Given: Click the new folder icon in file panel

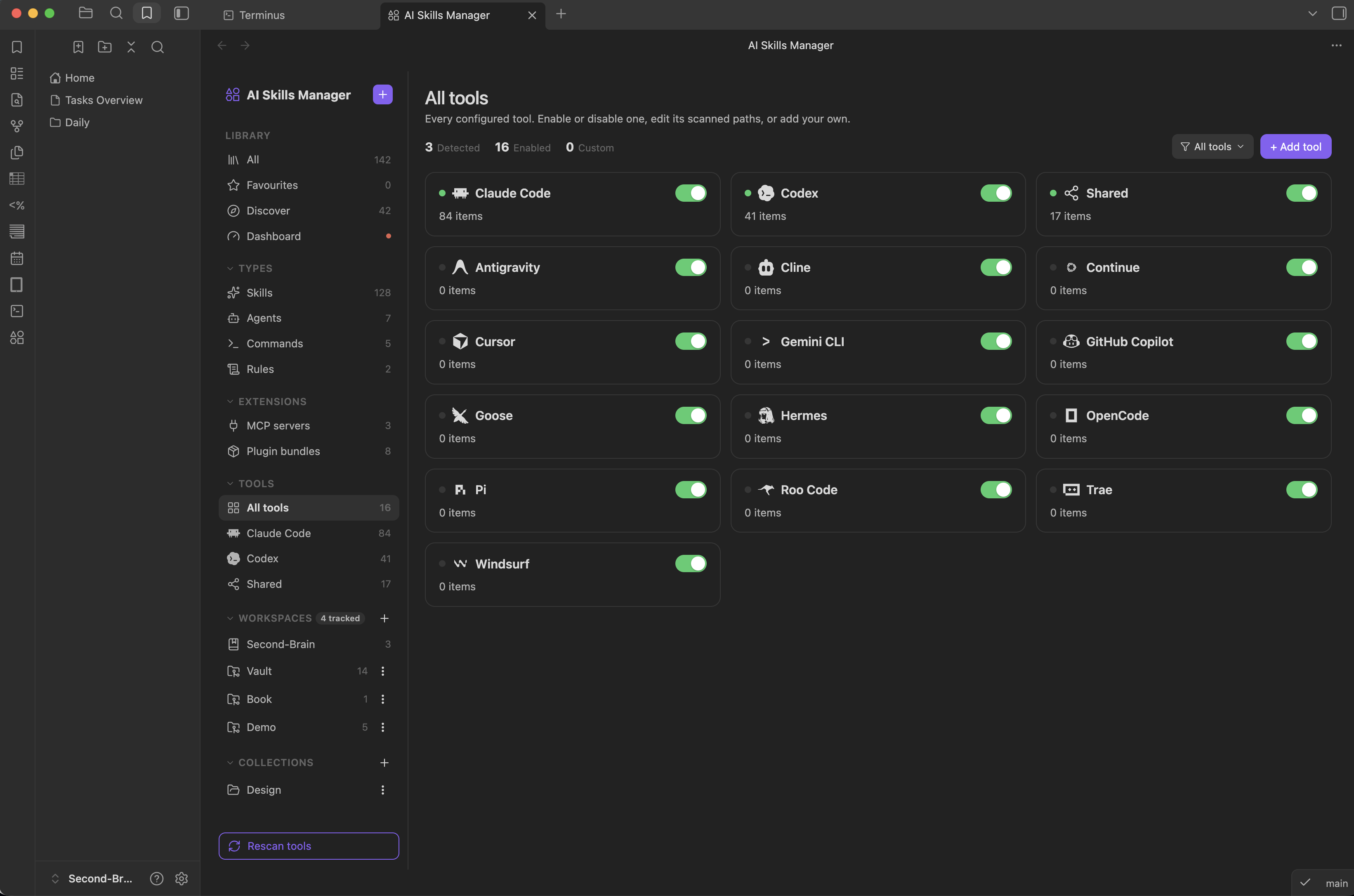Looking at the screenshot, I should (x=104, y=47).
